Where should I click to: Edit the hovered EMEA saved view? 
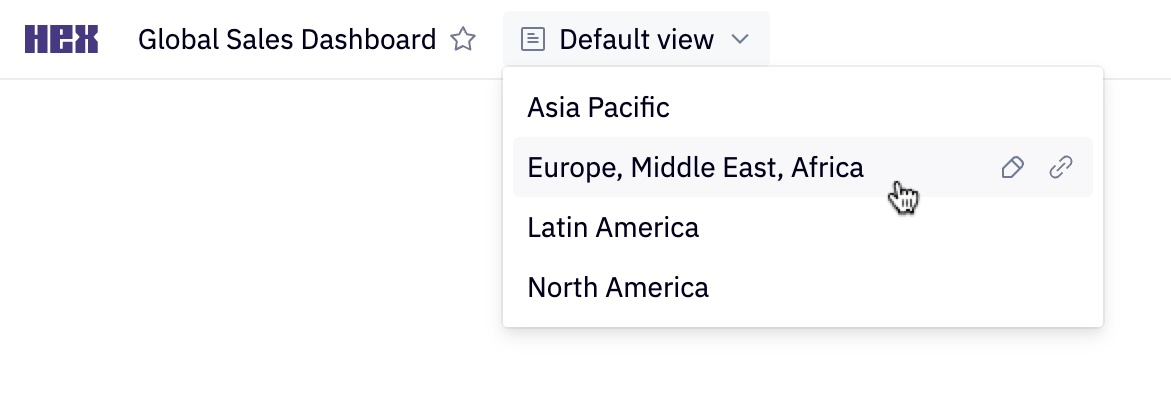coord(1012,168)
